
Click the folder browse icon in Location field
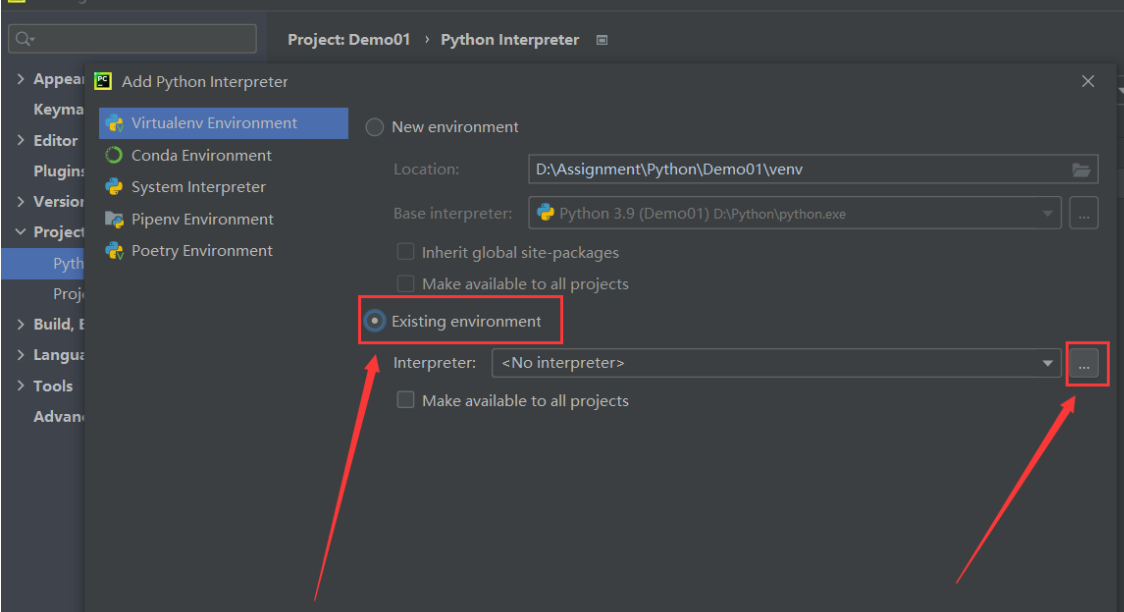coord(1081,170)
